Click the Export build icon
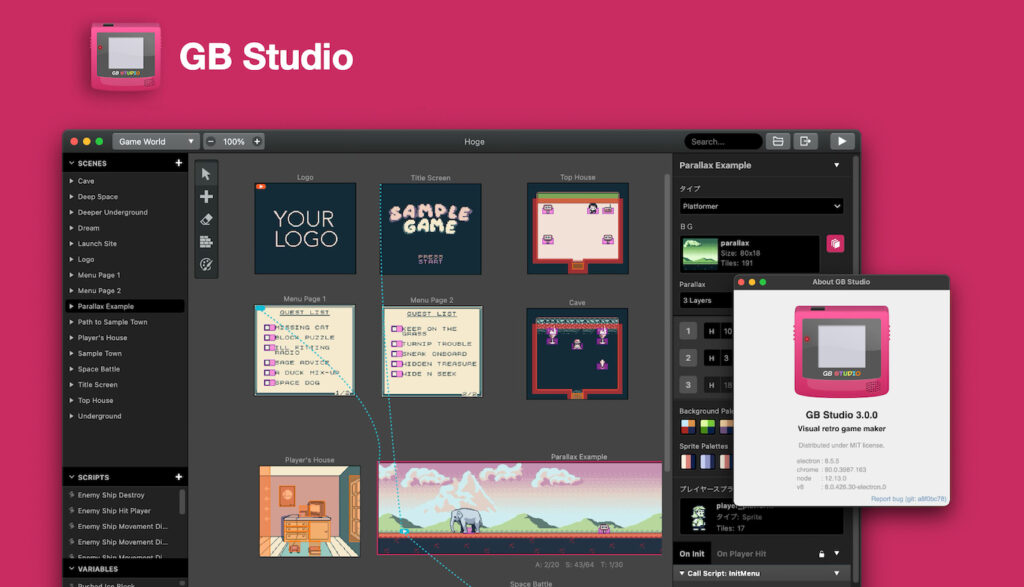Image resolution: width=1024 pixels, height=587 pixels. (806, 141)
